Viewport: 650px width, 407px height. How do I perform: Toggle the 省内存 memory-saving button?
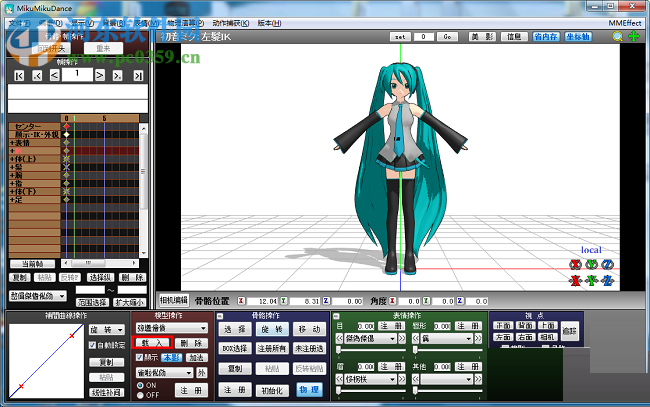click(546, 36)
